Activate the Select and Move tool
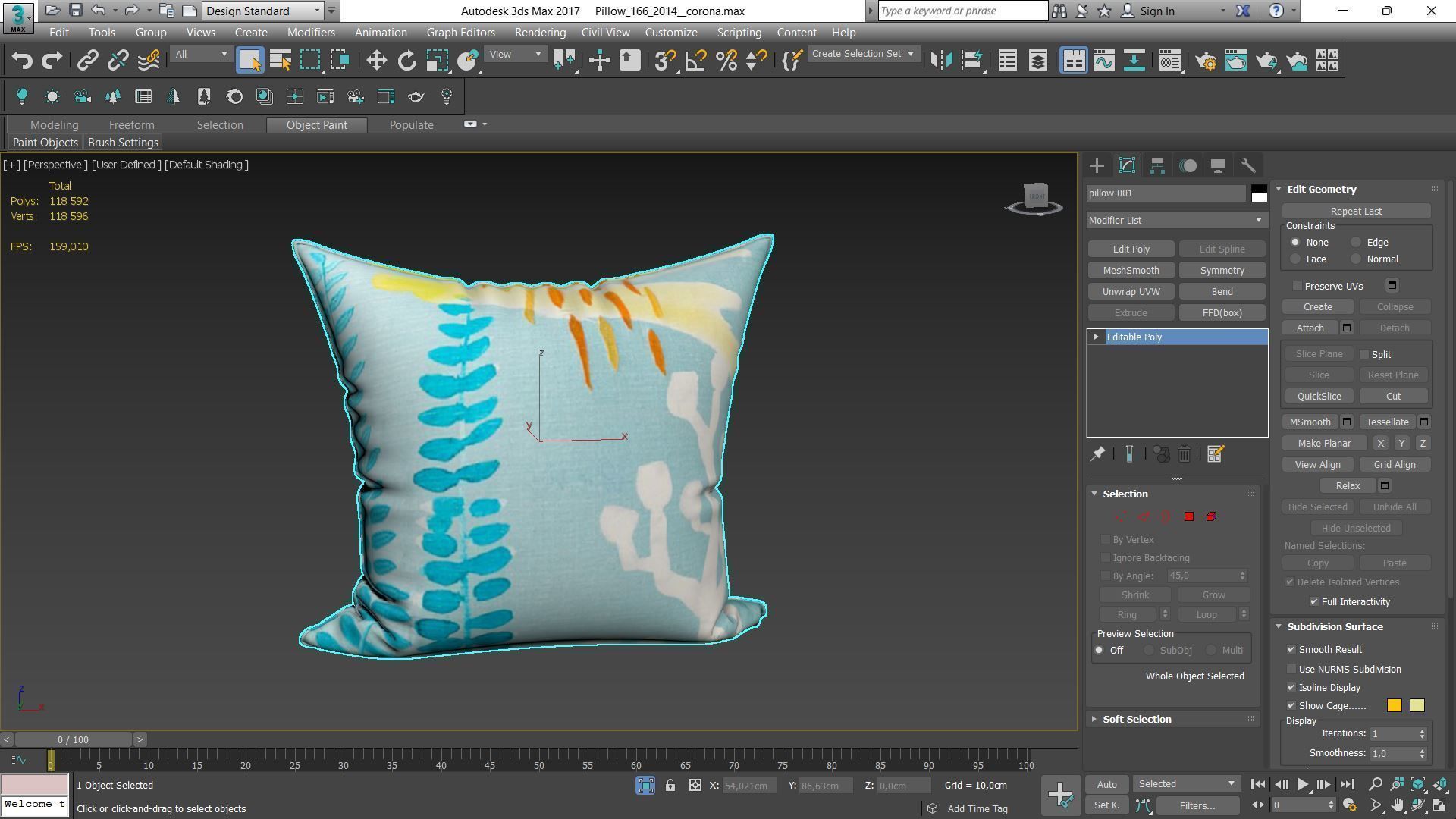The height and width of the screenshot is (819, 1456). pyautogui.click(x=376, y=61)
